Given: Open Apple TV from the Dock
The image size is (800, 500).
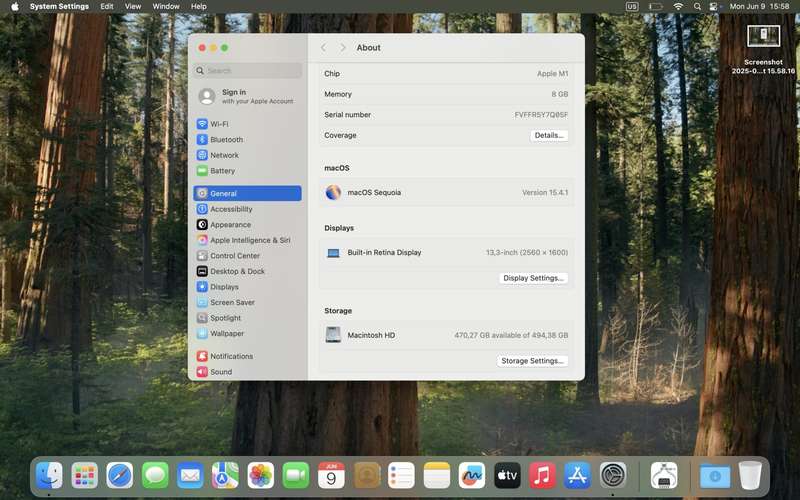Looking at the screenshot, I should (x=507, y=476).
